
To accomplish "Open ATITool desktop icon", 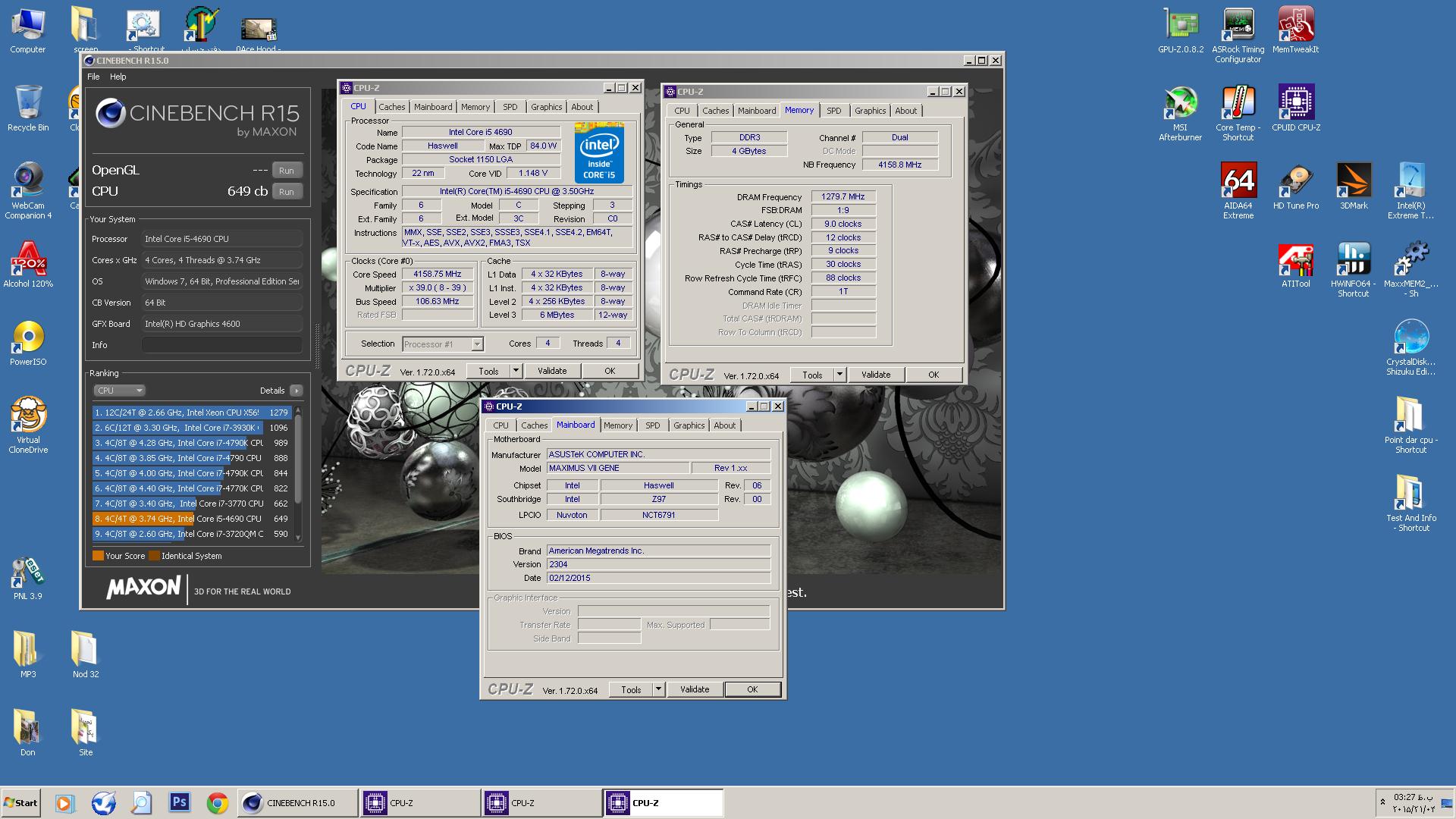I will (1296, 265).
